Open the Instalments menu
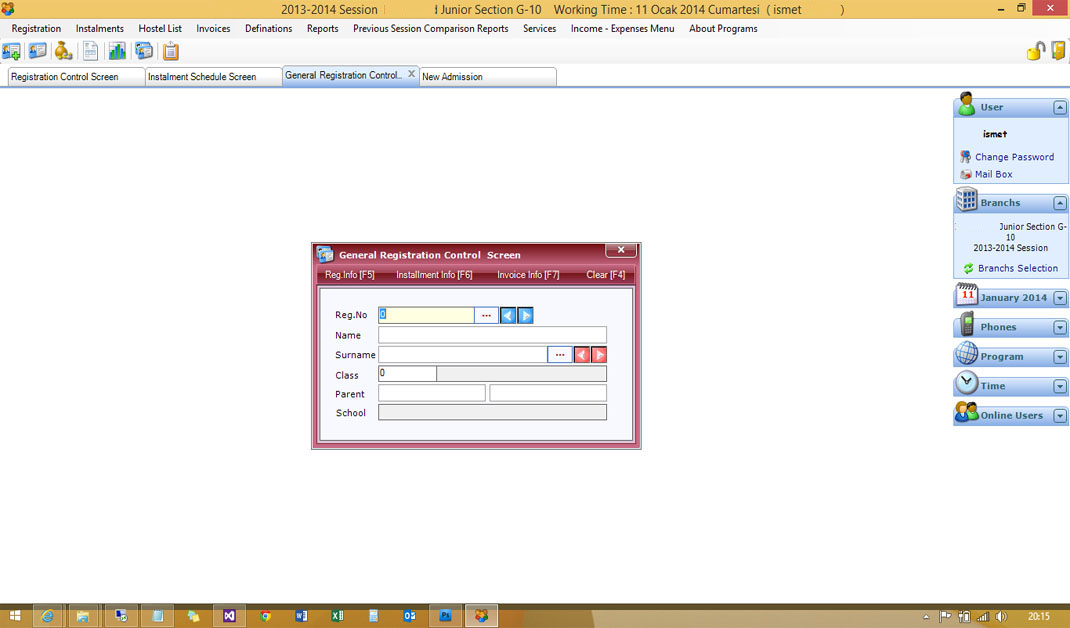 click(x=100, y=29)
